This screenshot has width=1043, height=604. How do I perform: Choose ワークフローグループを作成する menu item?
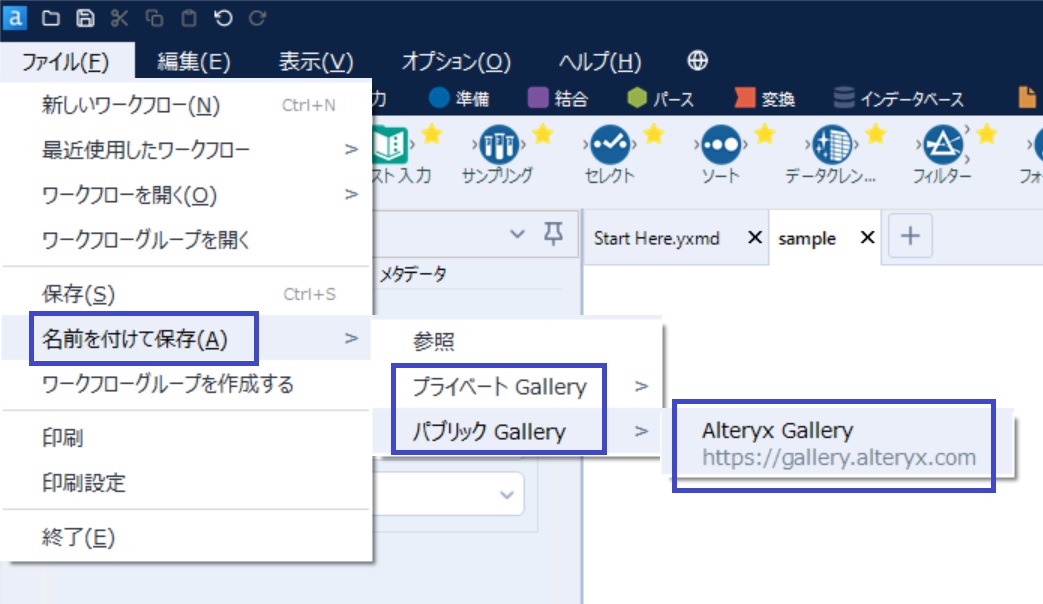pyautogui.click(x=186, y=384)
